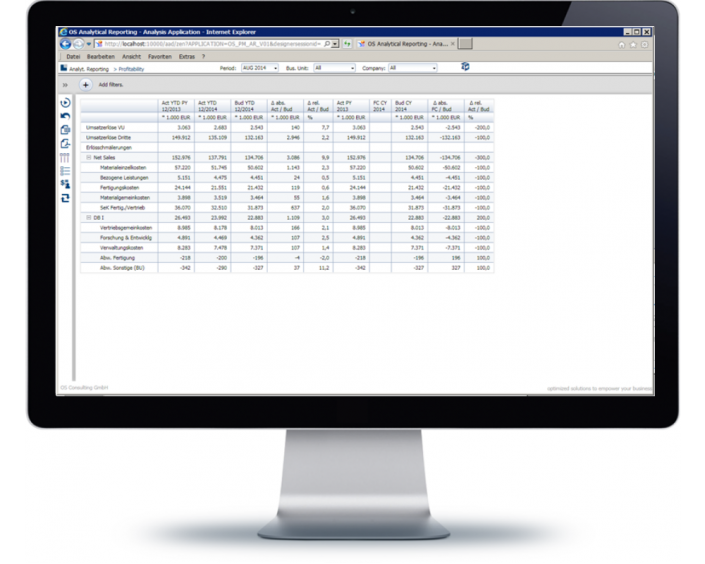The image size is (705, 564).
Task: Open the Favoriten menu
Action: tap(159, 56)
